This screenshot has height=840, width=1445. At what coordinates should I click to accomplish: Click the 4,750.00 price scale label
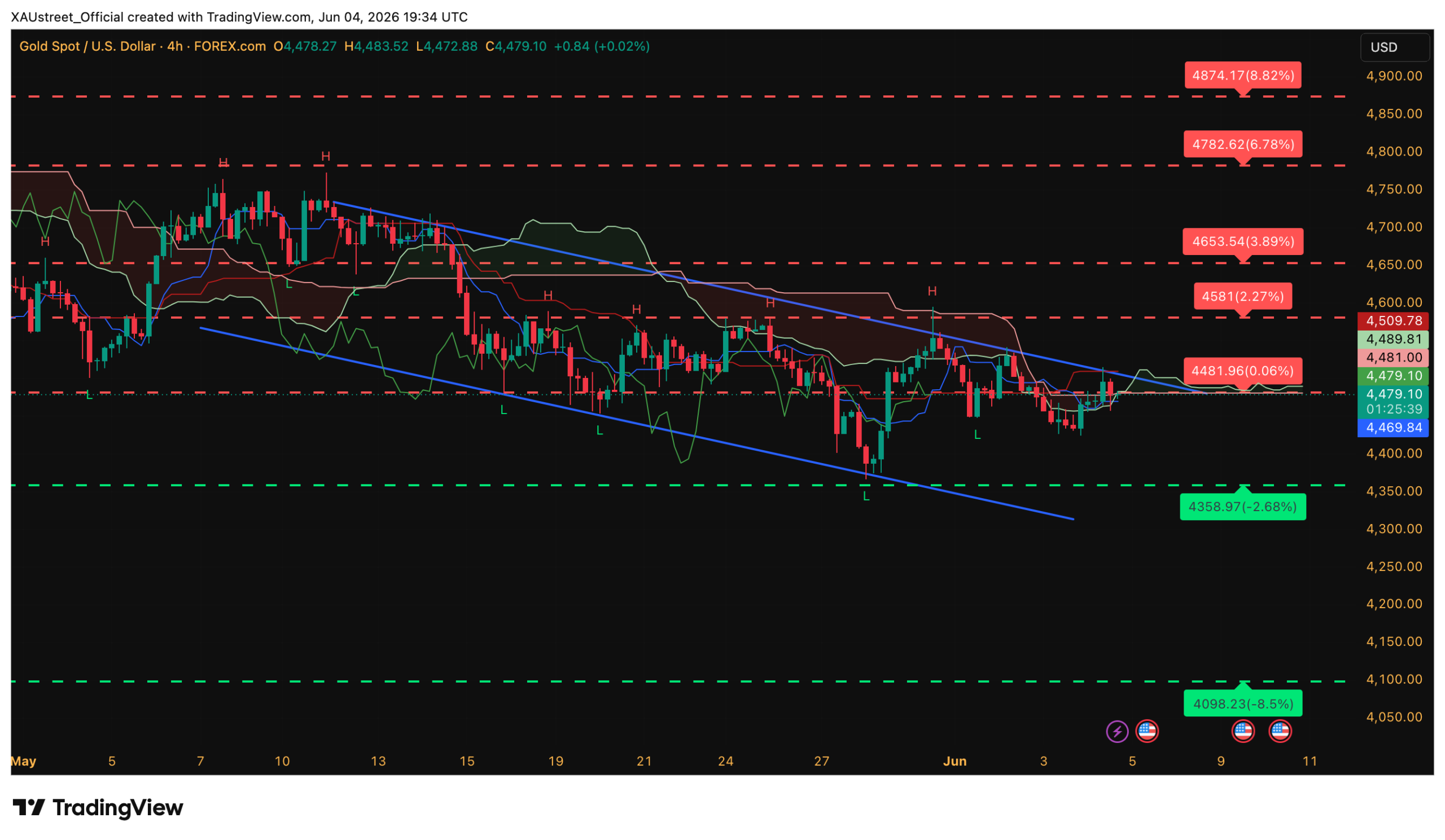coord(1394,190)
